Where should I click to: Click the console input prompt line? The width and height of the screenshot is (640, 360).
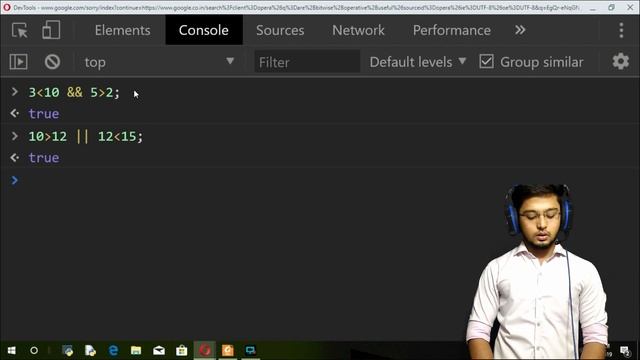point(320,180)
